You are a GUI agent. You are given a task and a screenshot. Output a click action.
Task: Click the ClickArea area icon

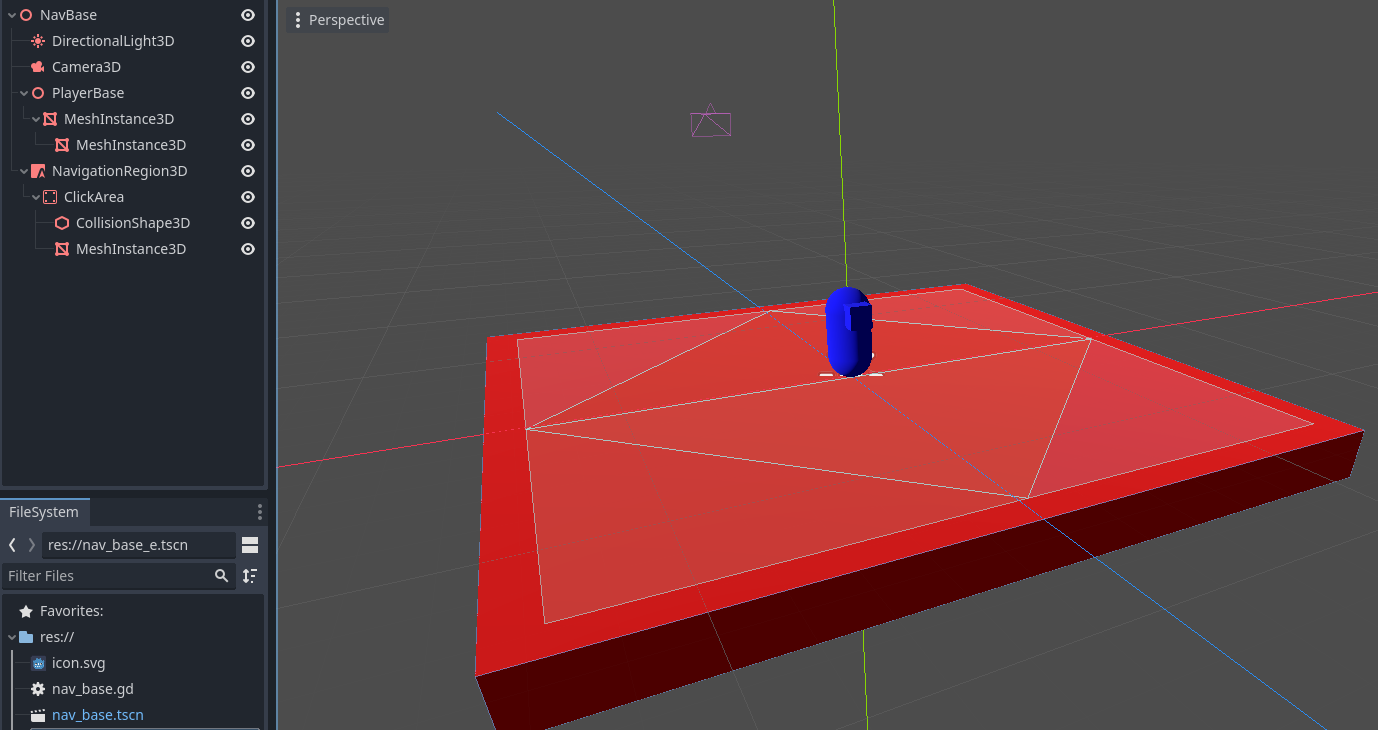(x=50, y=197)
